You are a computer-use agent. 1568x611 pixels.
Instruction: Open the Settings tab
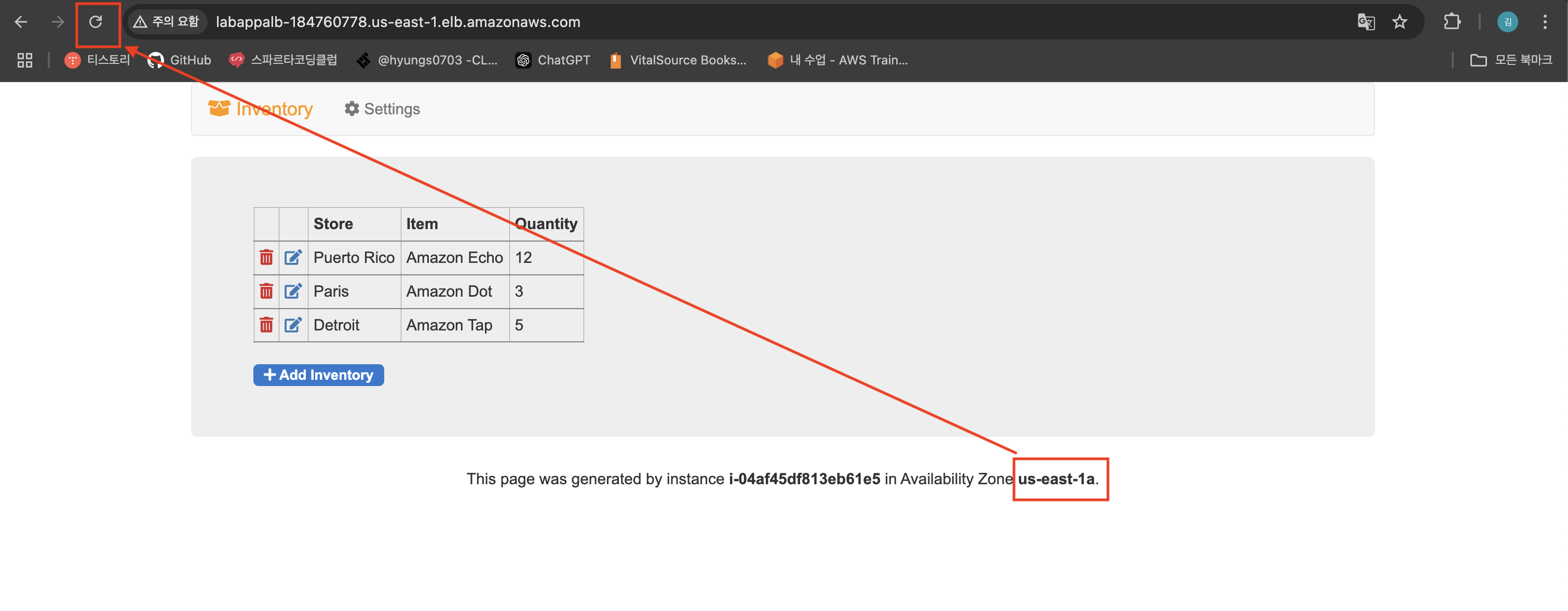coord(382,109)
